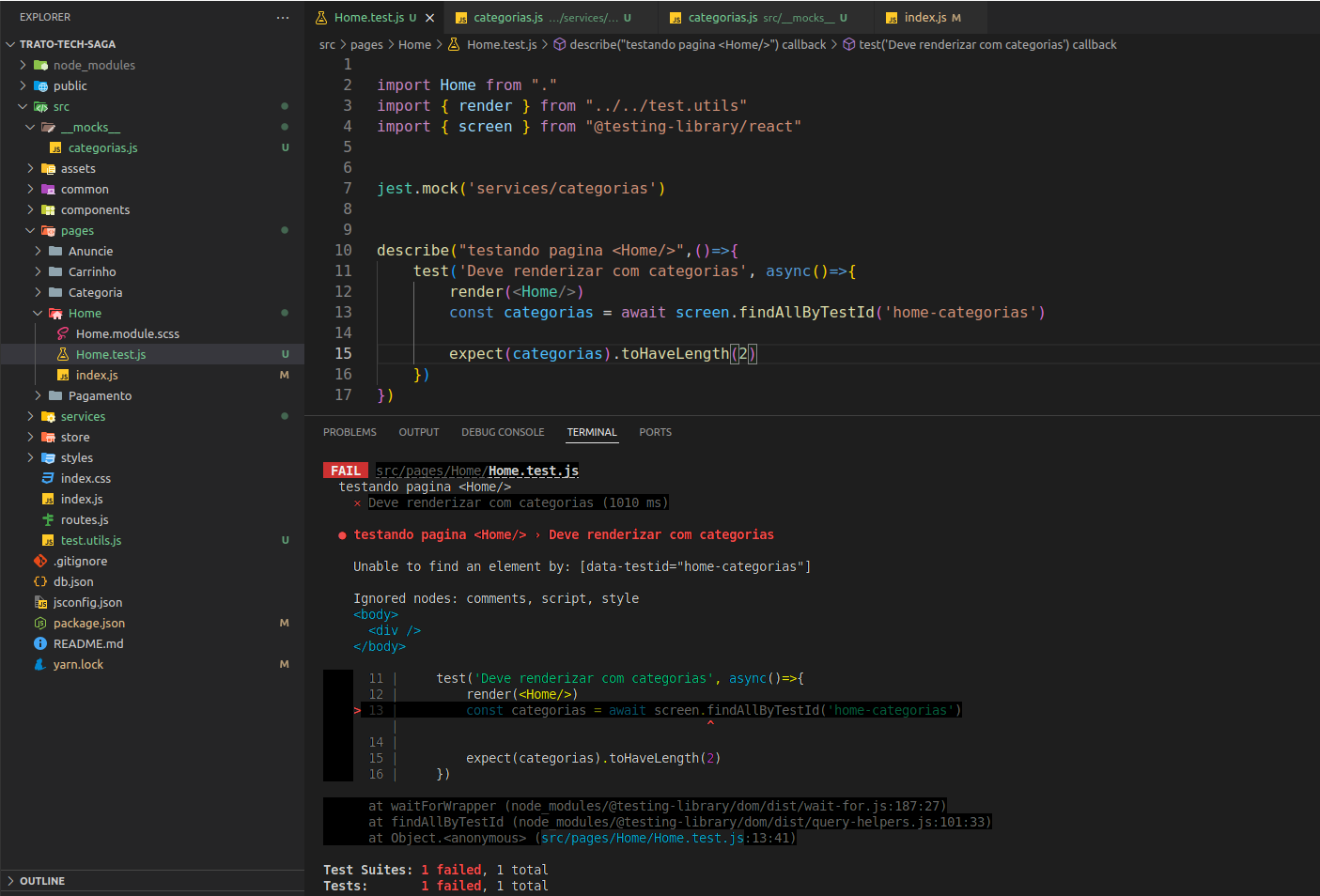Image resolution: width=1320 pixels, height=896 pixels.
Task: Click the test.utils.js JS file icon
Action: coord(48,540)
